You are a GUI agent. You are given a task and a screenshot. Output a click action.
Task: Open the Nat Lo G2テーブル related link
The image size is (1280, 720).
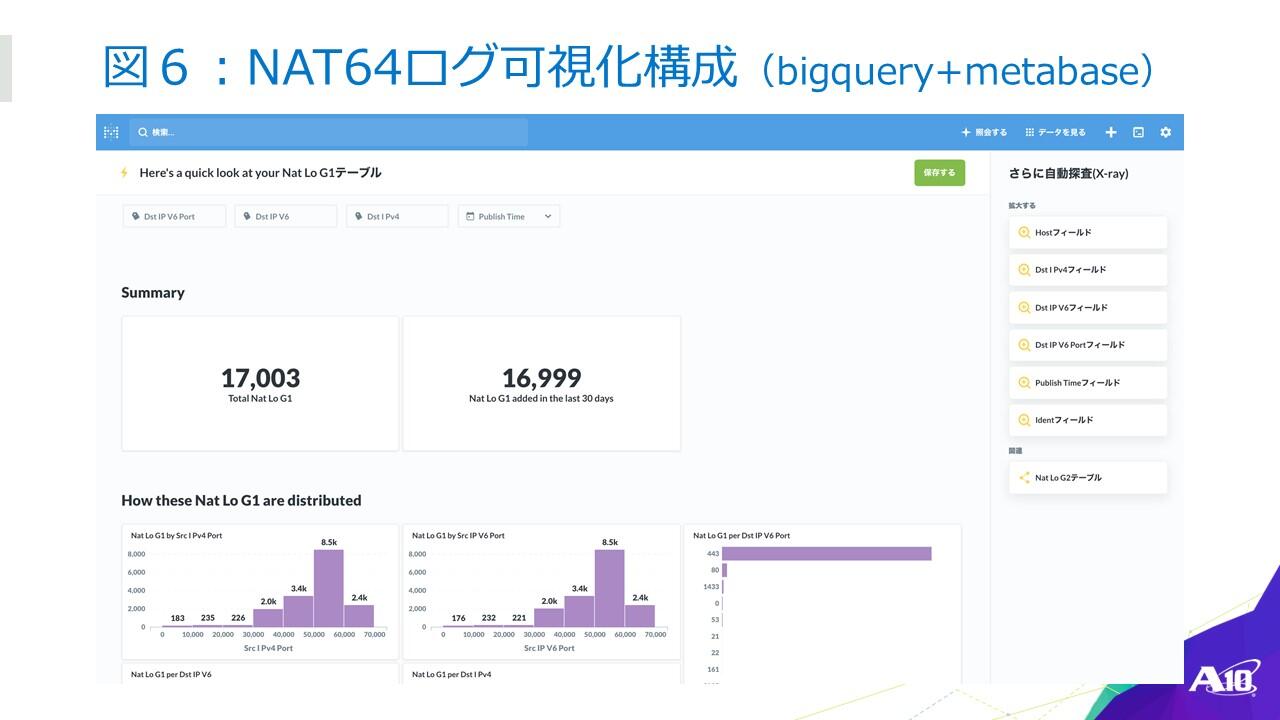point(1088,477)
